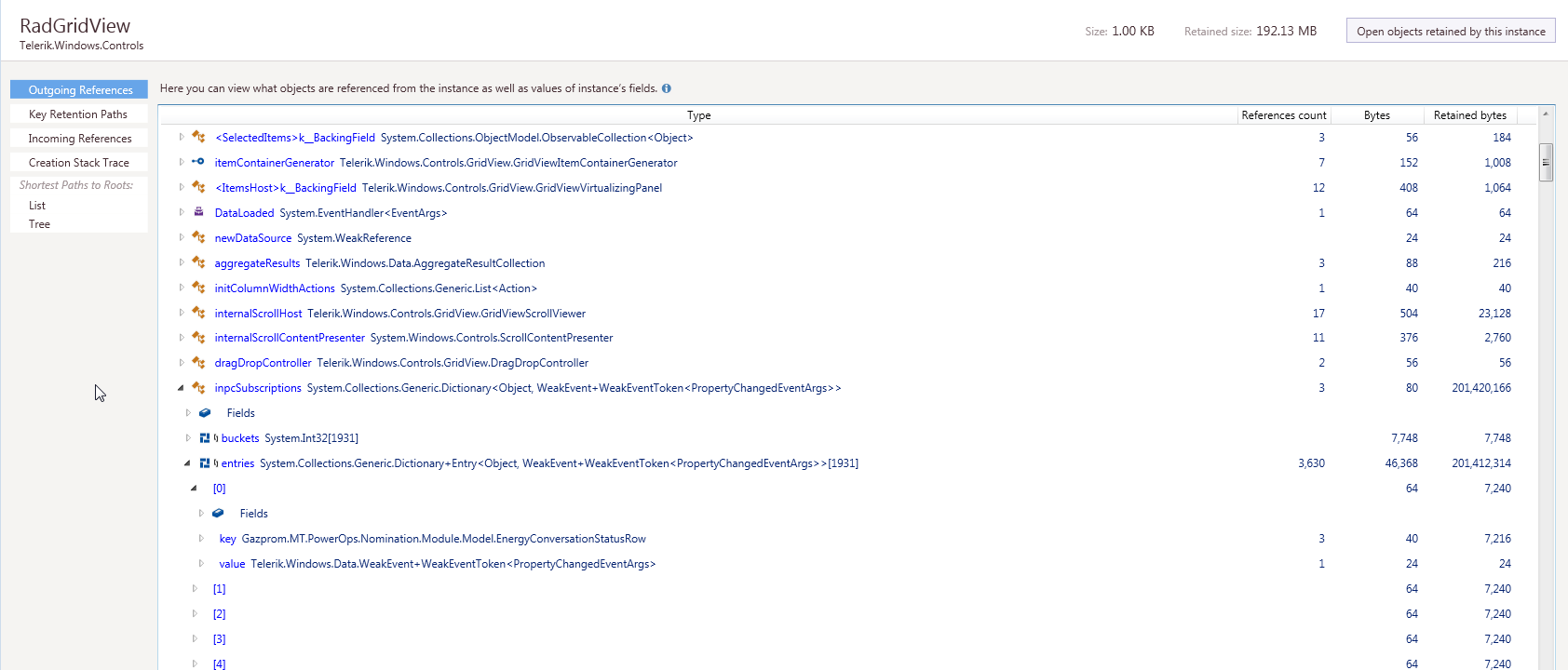Click the reference icon for itemContainerGenerator
This screenshot has width=1568, height=670.
198,162
